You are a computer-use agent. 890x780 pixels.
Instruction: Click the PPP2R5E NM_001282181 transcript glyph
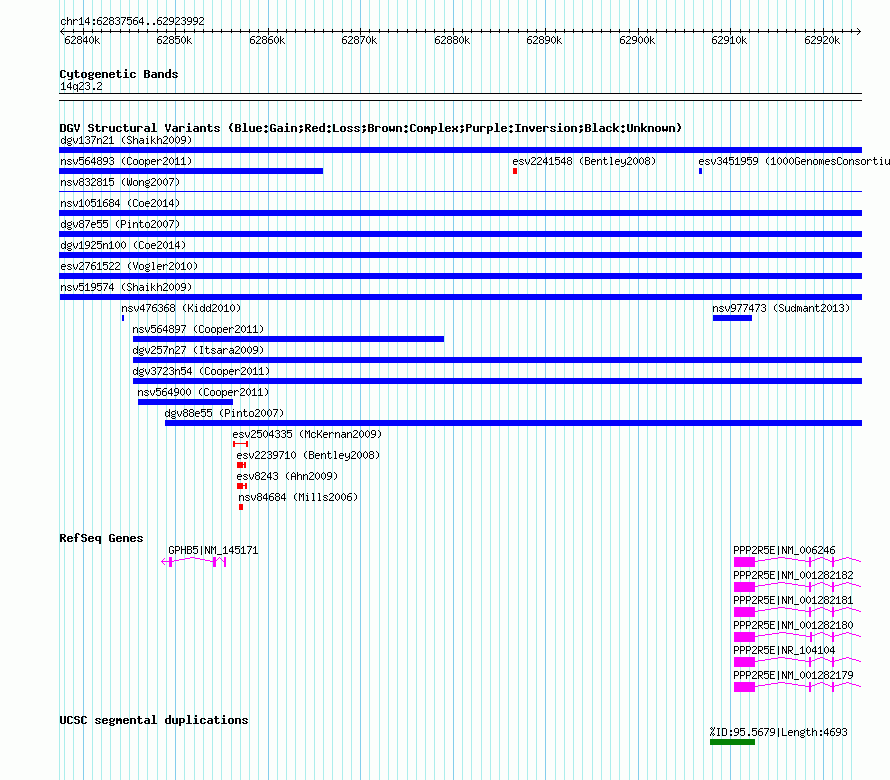pos(797,612)
